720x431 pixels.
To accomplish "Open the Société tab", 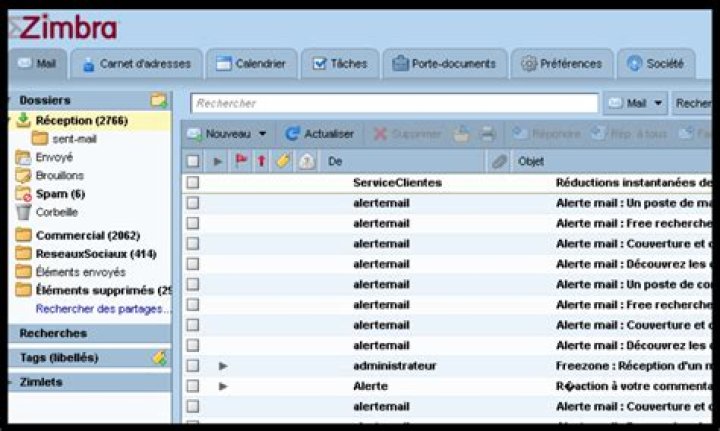I will (x=656, y=64).
